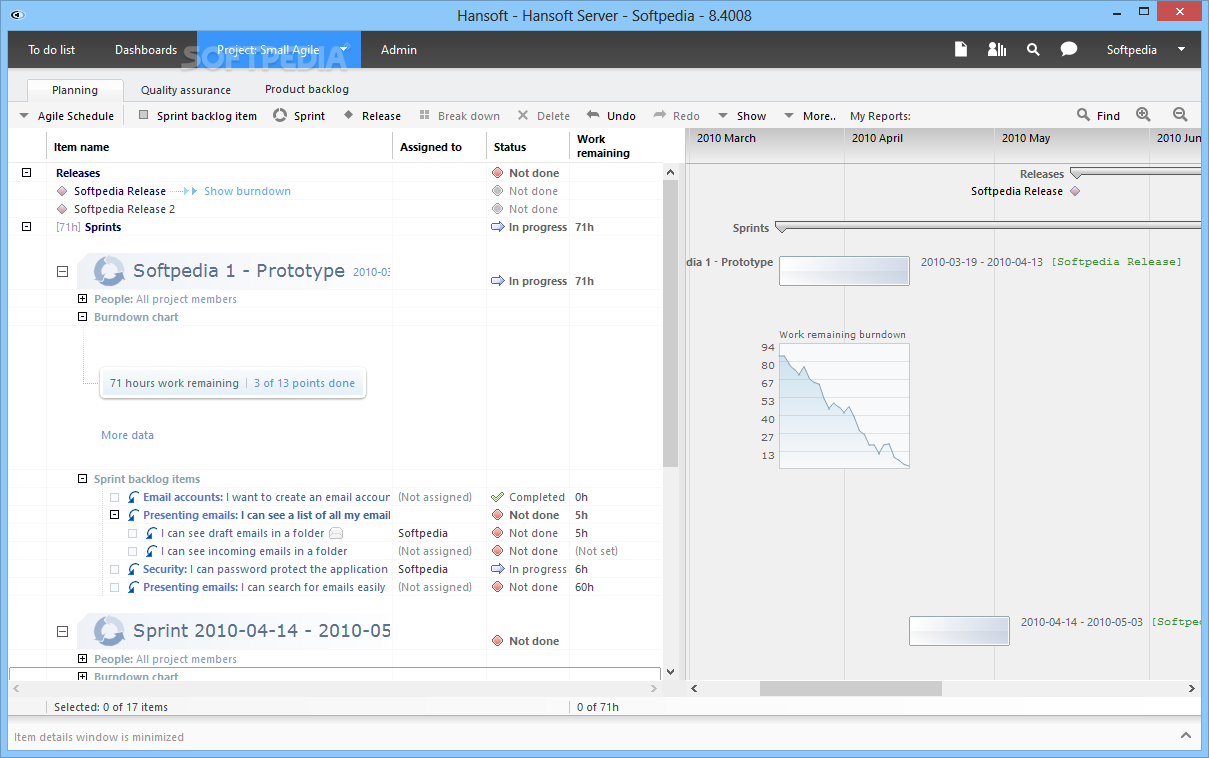
Task: Toggle checkbox for search for emails item
Action: point(115,587)
